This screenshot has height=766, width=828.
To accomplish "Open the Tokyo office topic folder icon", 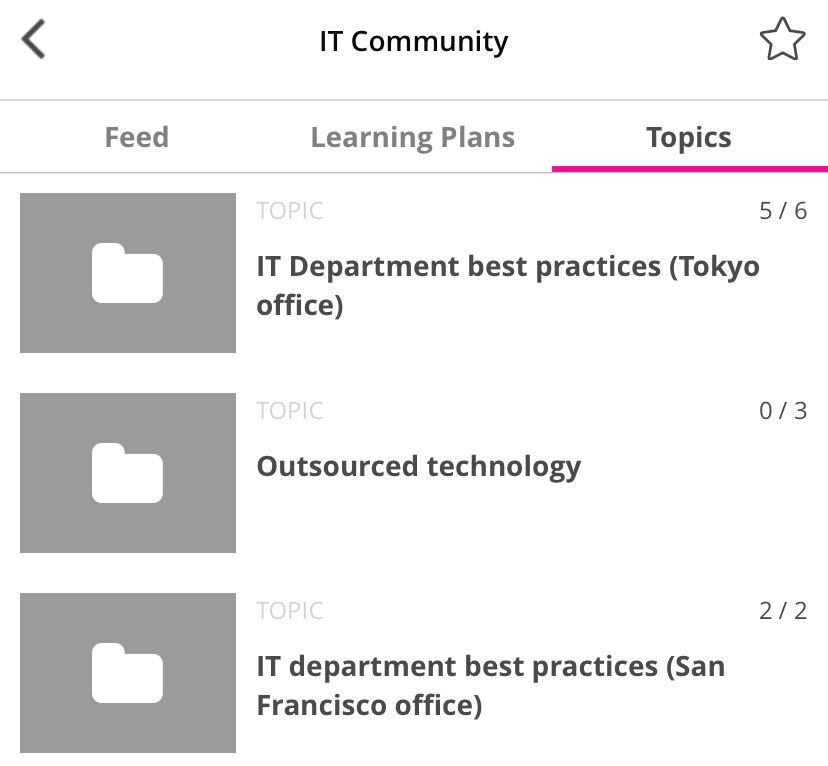I will click(127, 273).
